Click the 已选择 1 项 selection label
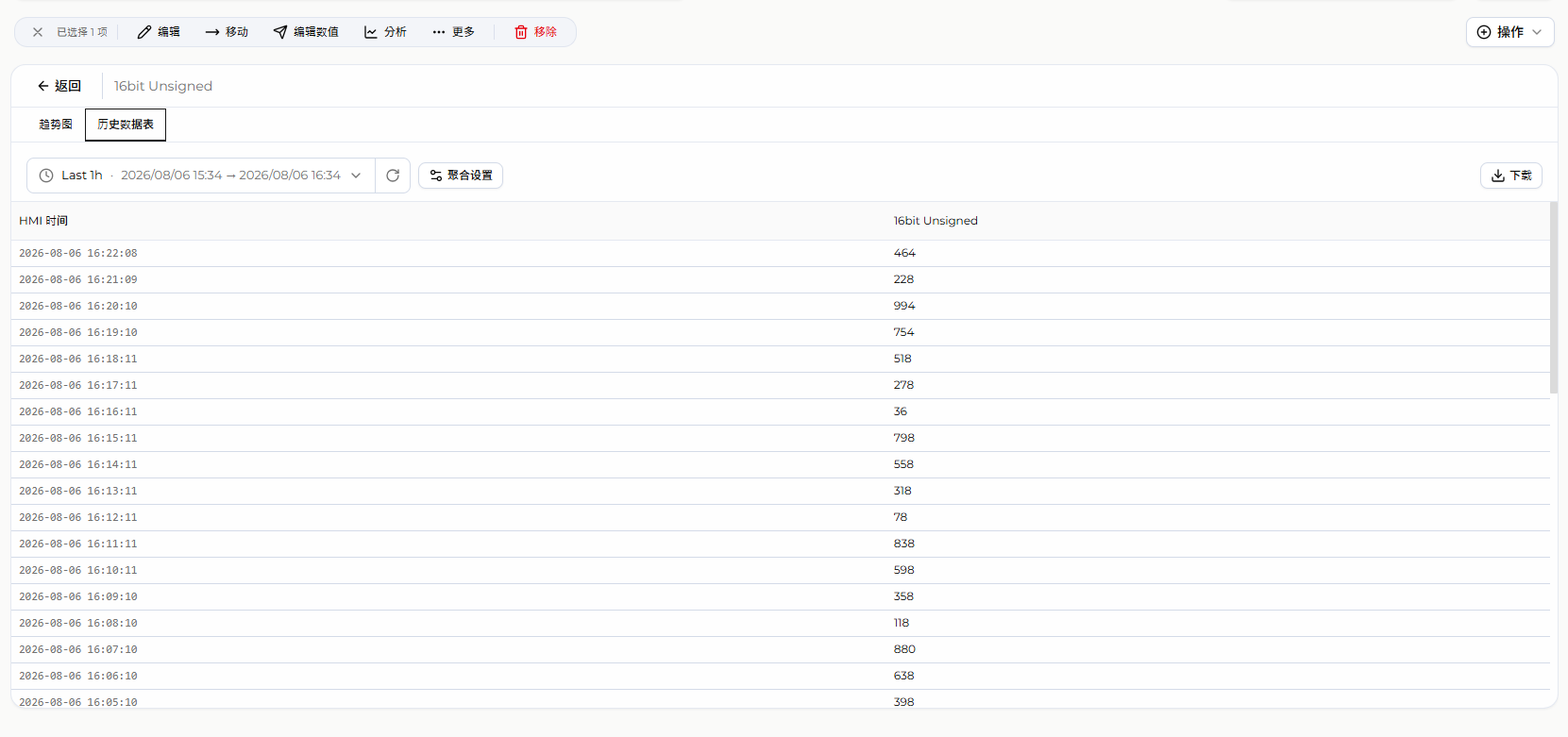The width and height of the screenshot is (1568, 737). [82, 32]
